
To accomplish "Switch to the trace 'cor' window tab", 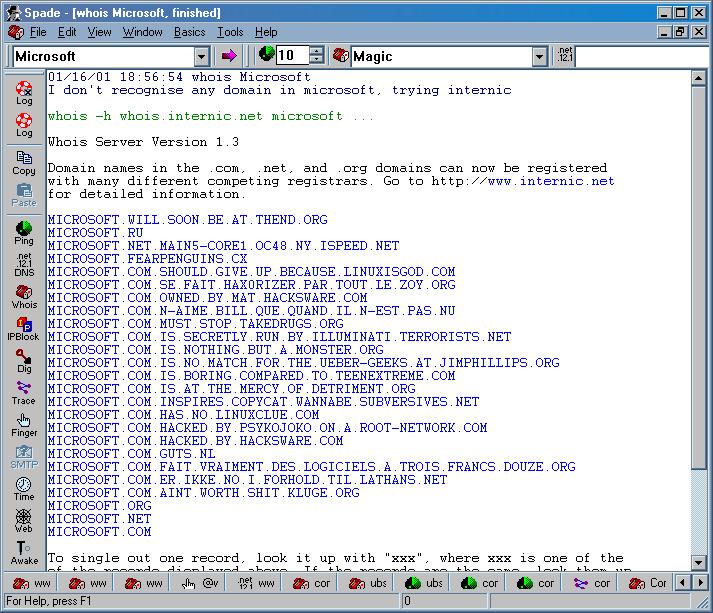I will (592, 583).
